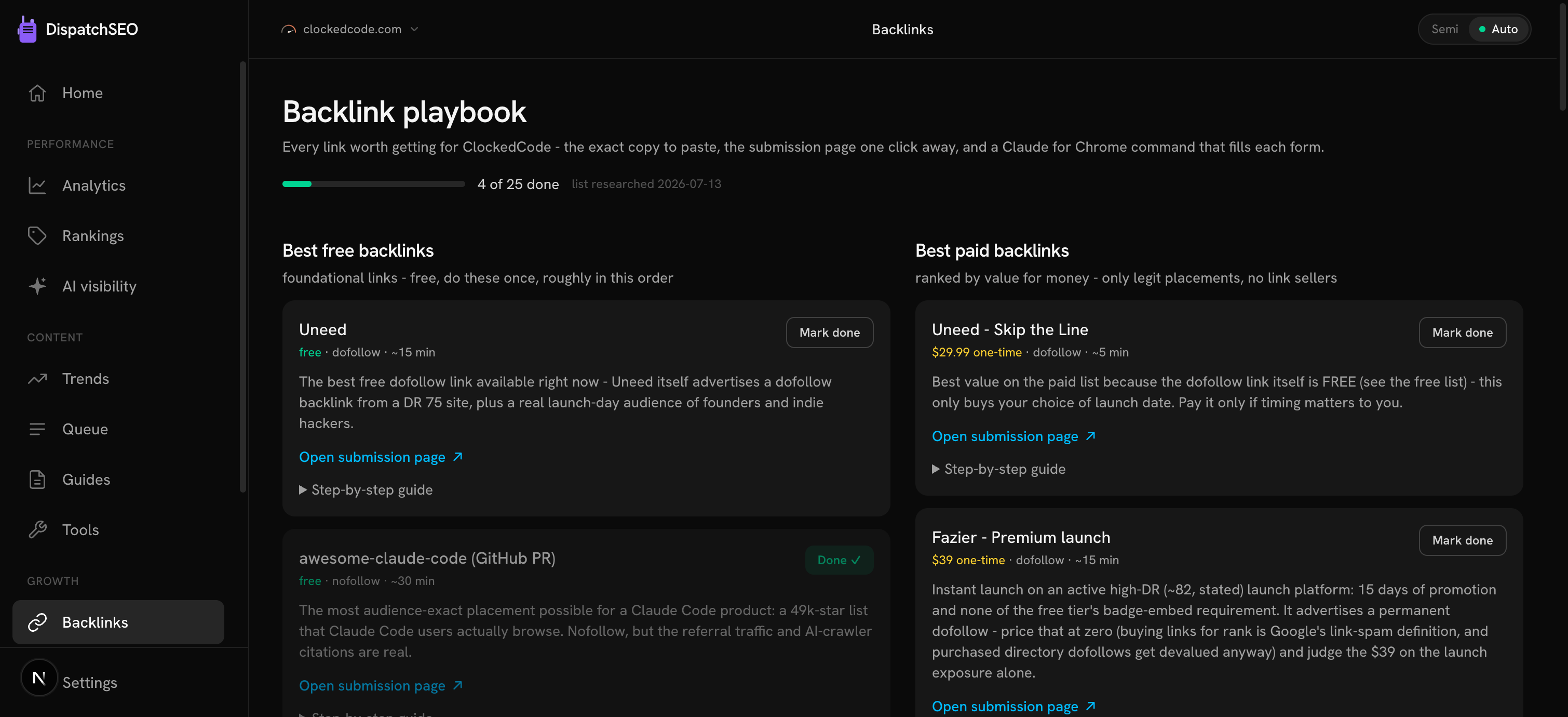Select Backlinks in the sidebar
The image size is (1568, 717).
click(118, 622)
